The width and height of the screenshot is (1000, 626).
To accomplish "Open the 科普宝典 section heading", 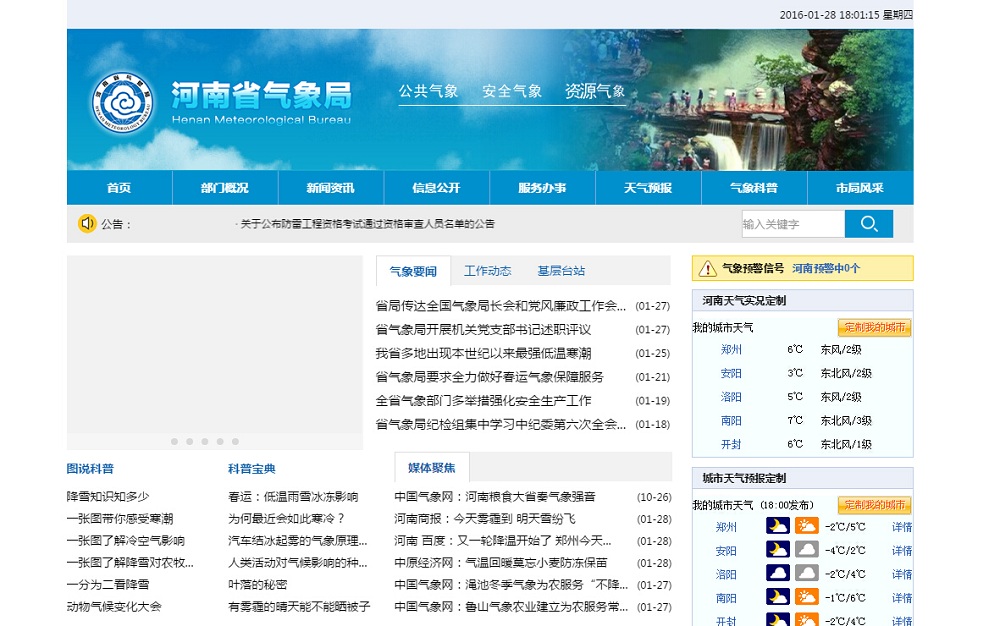I will click(x=252, y=469).
